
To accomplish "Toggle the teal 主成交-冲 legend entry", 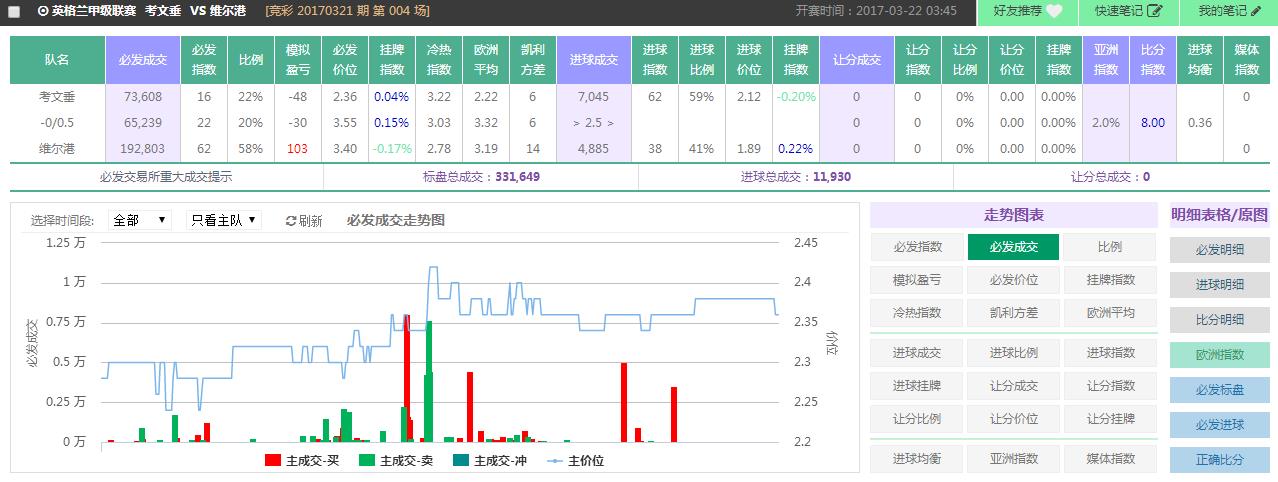I will [490, 460].
